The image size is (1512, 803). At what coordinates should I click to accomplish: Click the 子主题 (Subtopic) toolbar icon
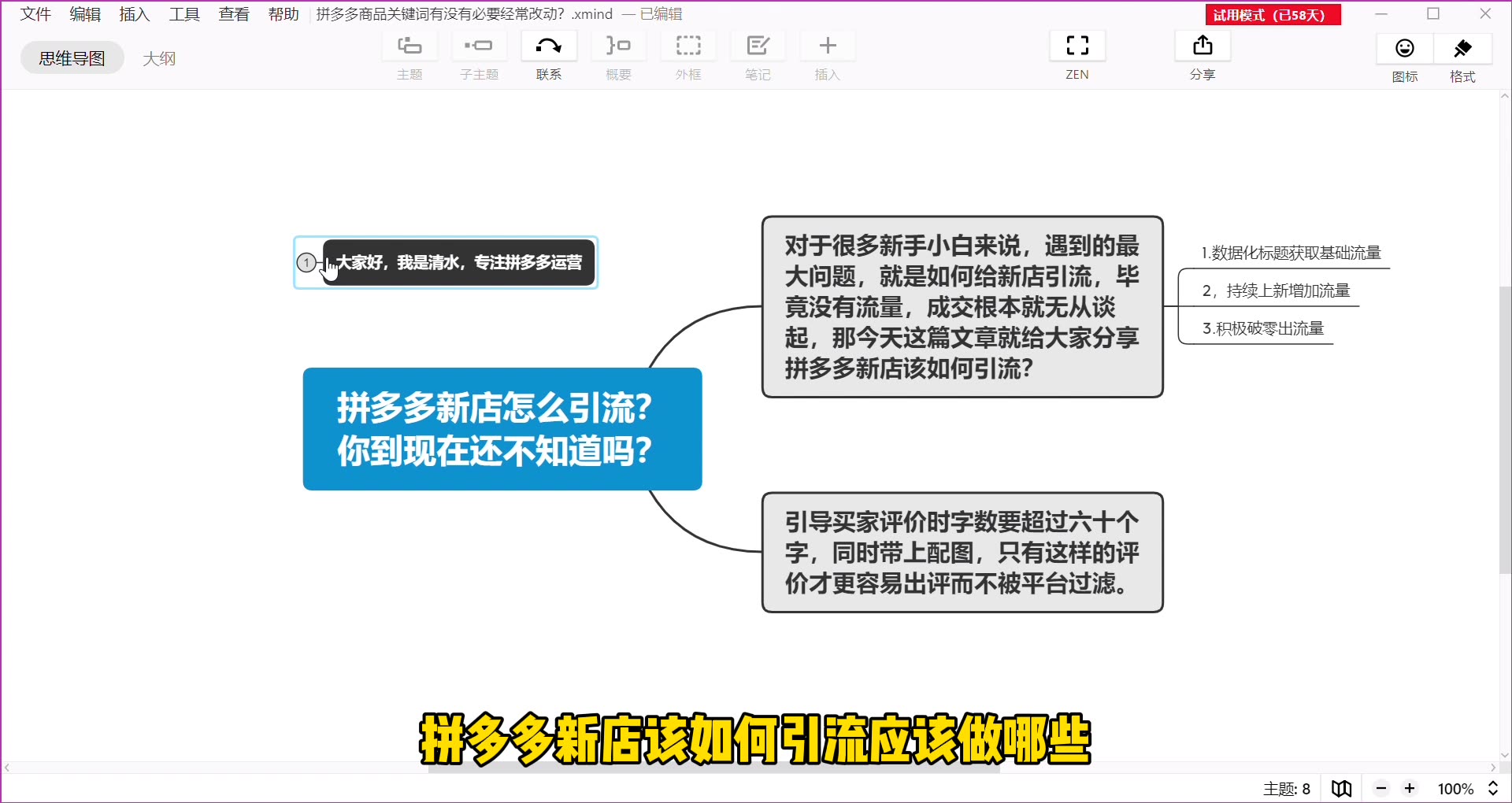coord(479,46)
